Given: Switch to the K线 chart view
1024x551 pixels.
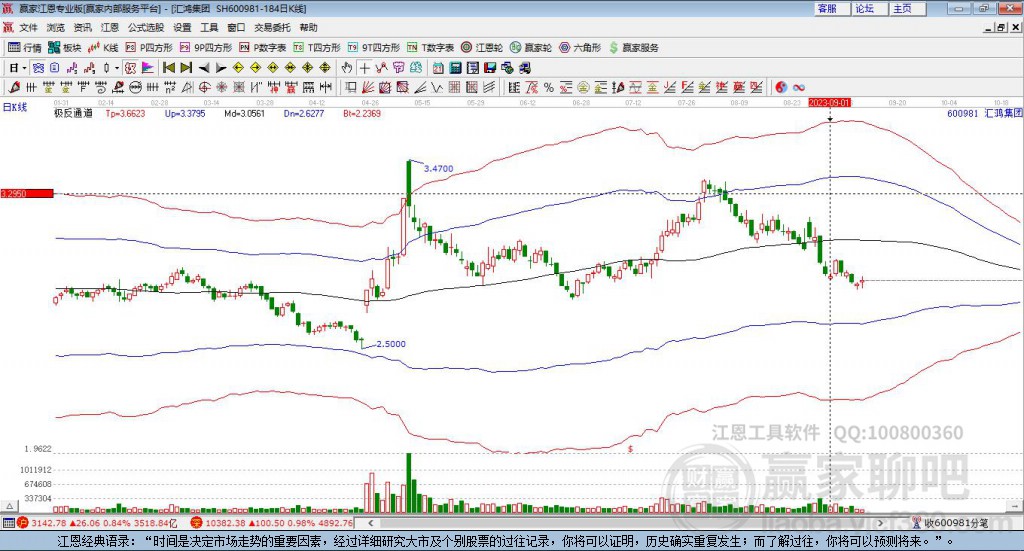Looking at the screenshot, I should [103, 48].
